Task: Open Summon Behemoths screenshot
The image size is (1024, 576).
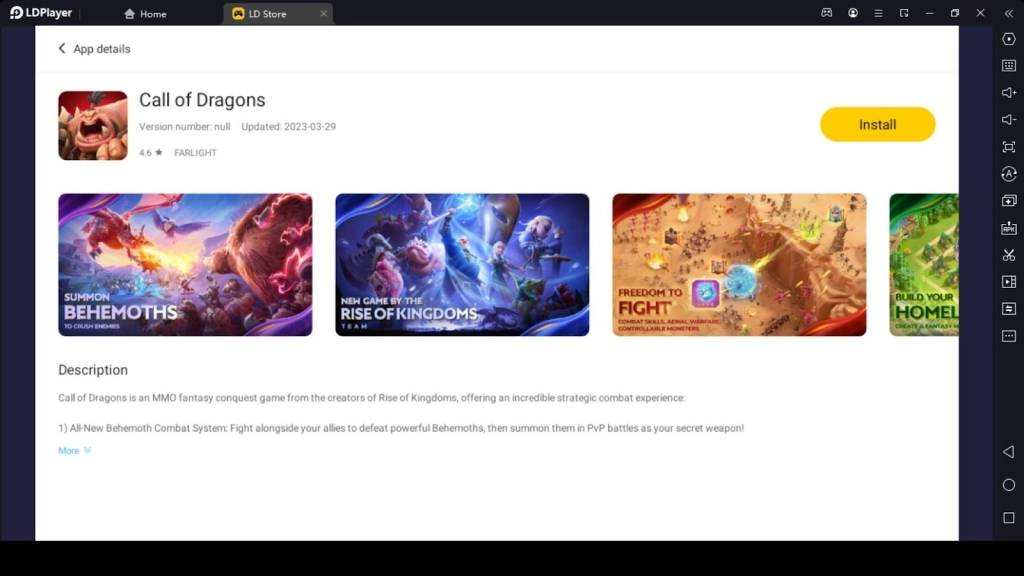Action: coord(185,264)
